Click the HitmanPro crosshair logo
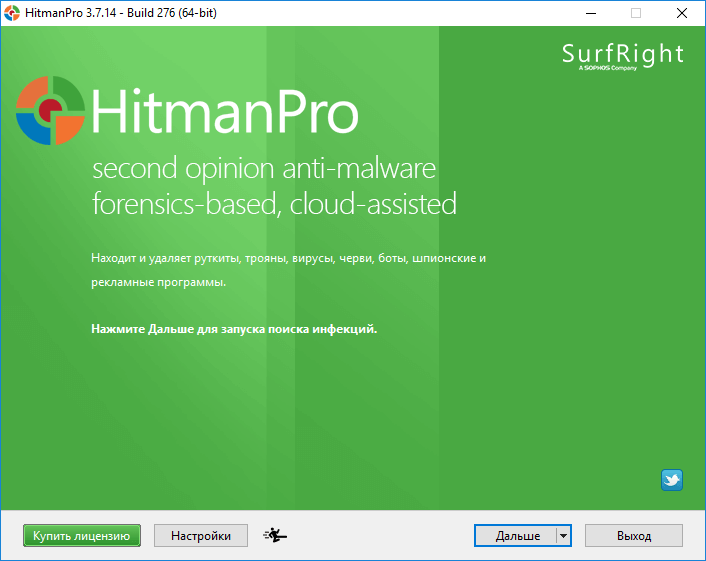Image resolution: width=706 pixels, height=561 pixels. point(50,111)
